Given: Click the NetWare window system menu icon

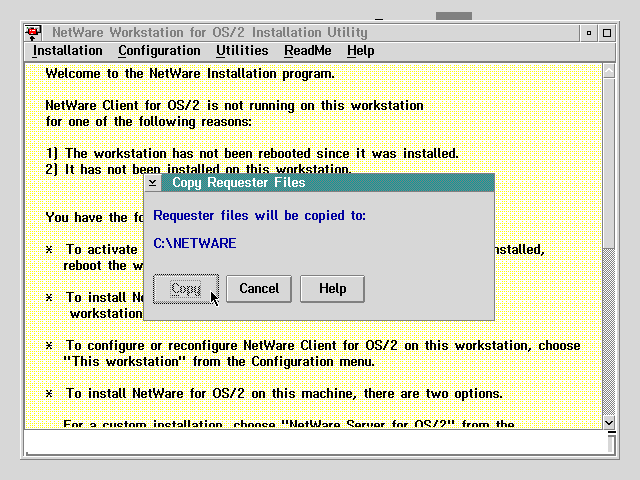Looking at the screenshot, I should tap(33, 33).
